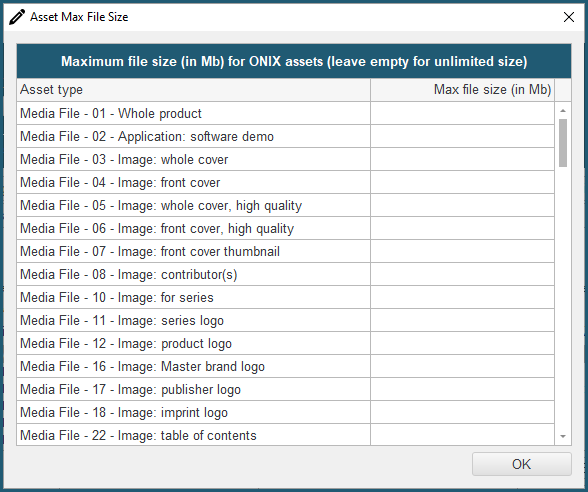Click the OK button
The height and width of the screenshot is (492, 588).
(522, 464)
